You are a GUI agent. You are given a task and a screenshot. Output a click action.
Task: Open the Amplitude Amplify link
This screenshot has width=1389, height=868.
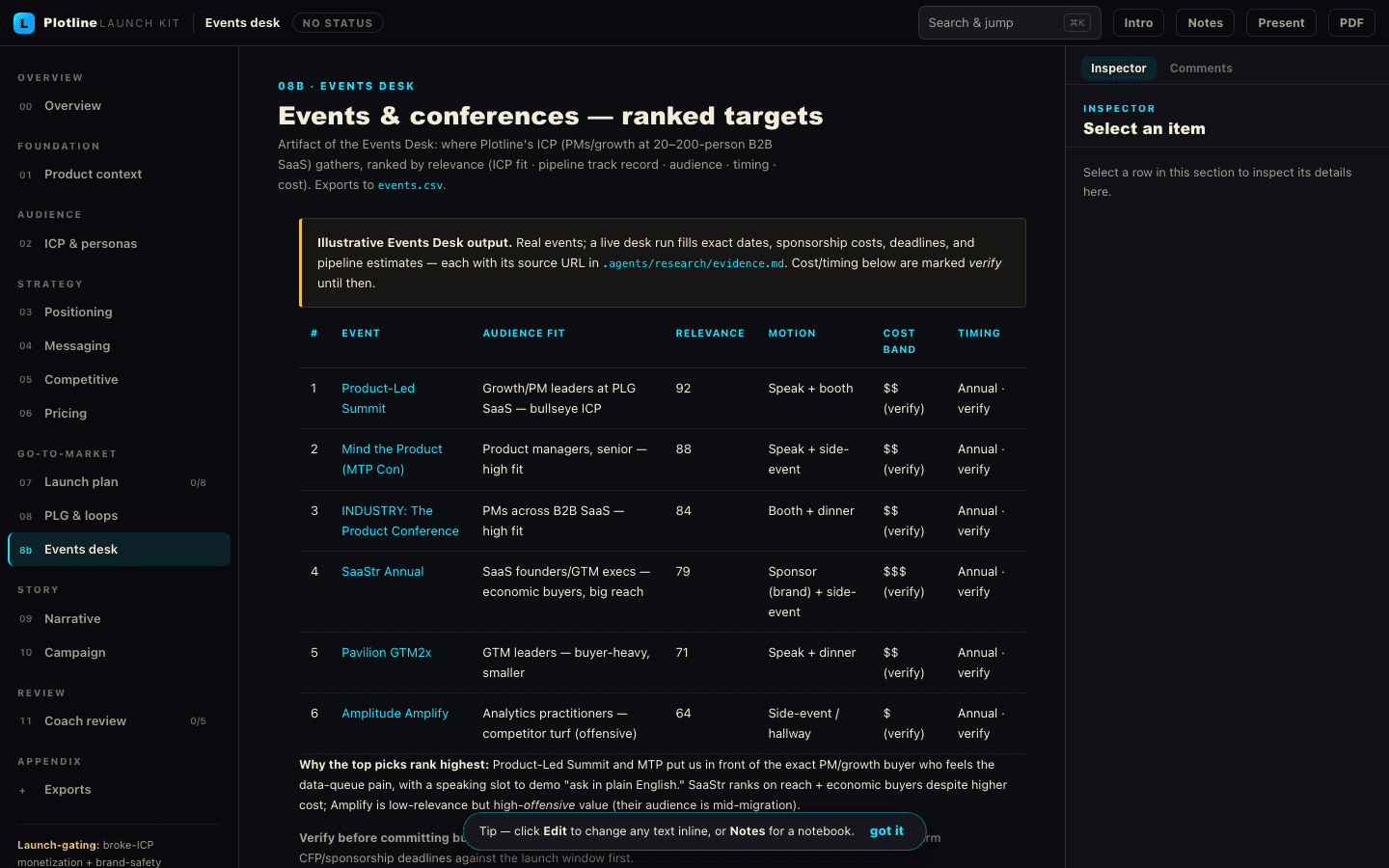(x=395, y=714)
